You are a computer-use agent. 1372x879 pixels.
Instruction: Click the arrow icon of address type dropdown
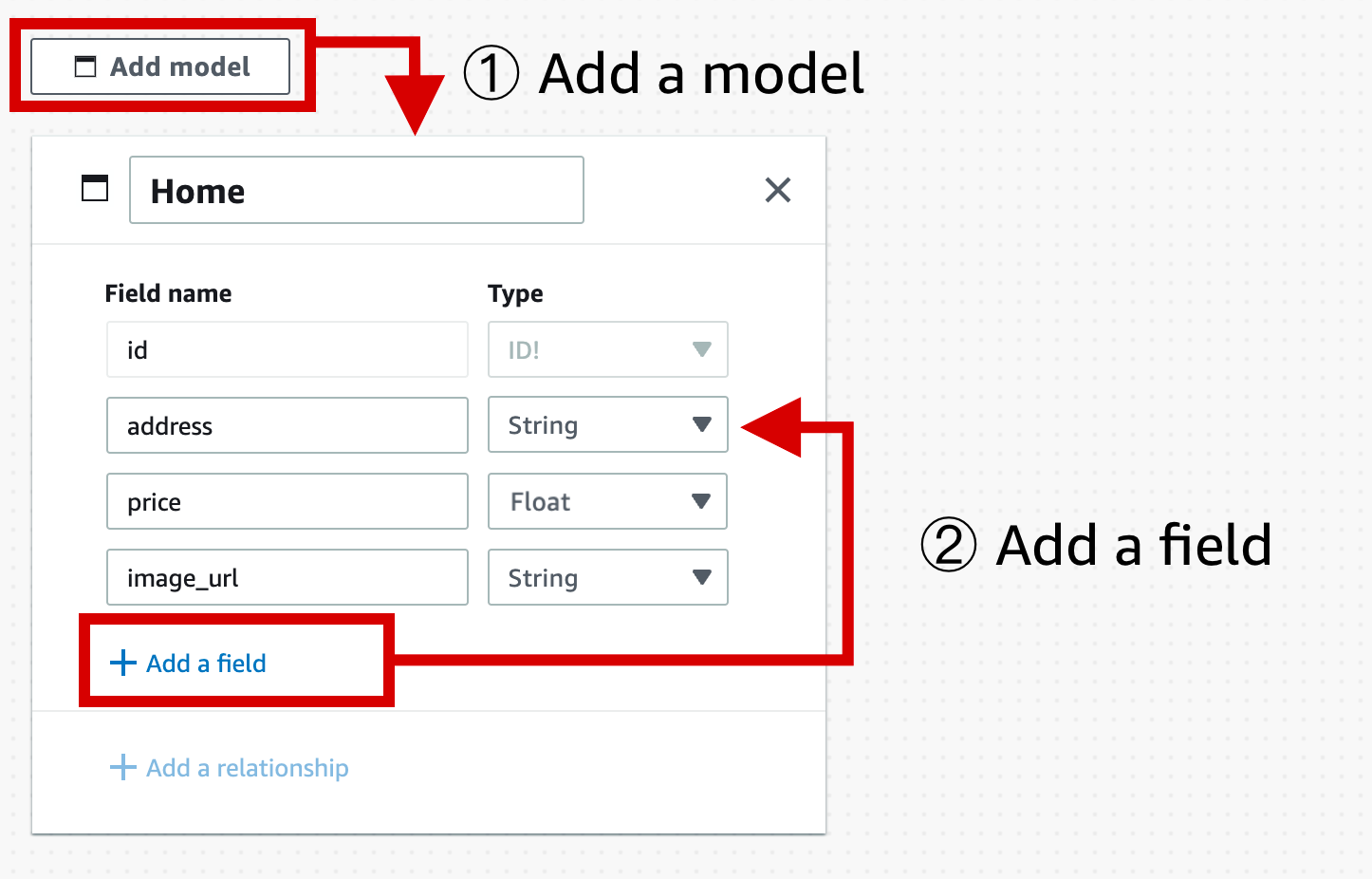tap(702, 424)
